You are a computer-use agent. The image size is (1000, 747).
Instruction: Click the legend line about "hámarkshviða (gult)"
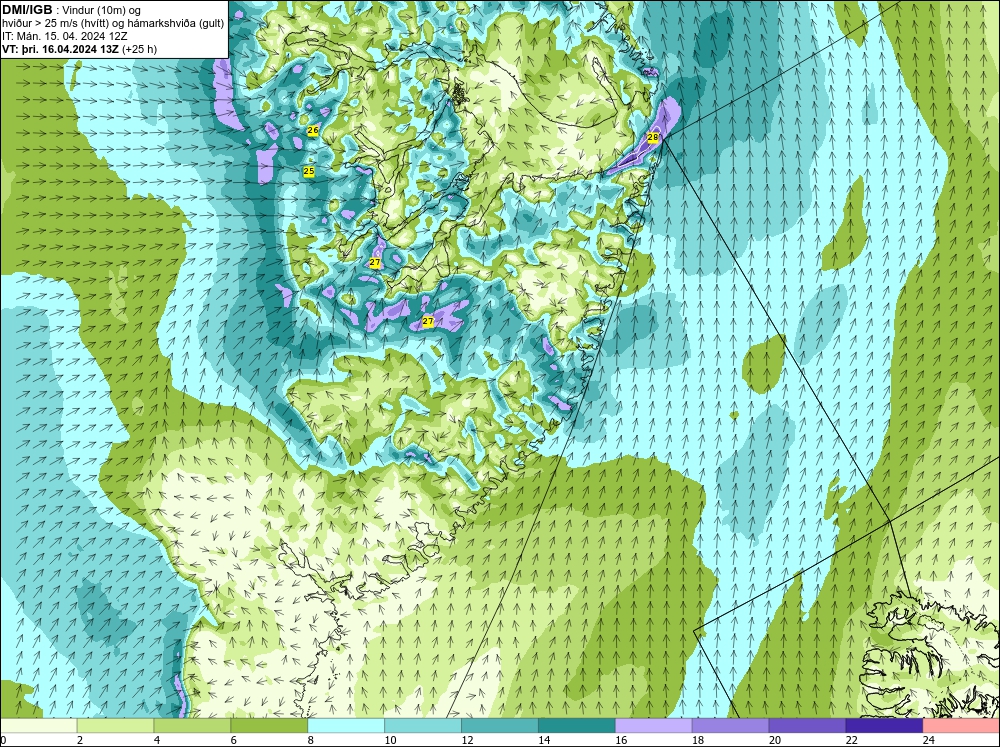tap(113, 24)
